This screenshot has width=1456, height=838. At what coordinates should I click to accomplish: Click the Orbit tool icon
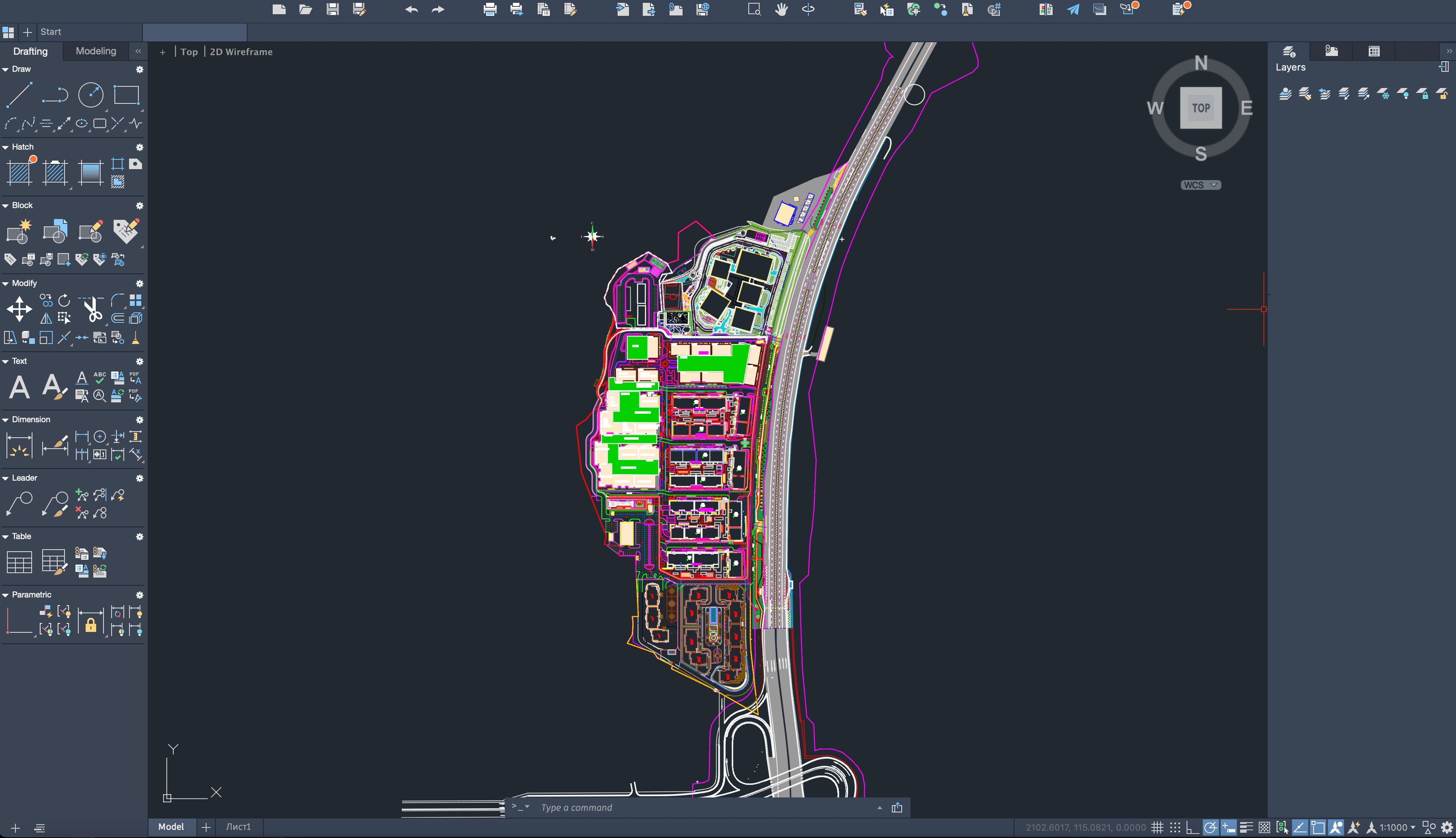(x=808, y=9)
